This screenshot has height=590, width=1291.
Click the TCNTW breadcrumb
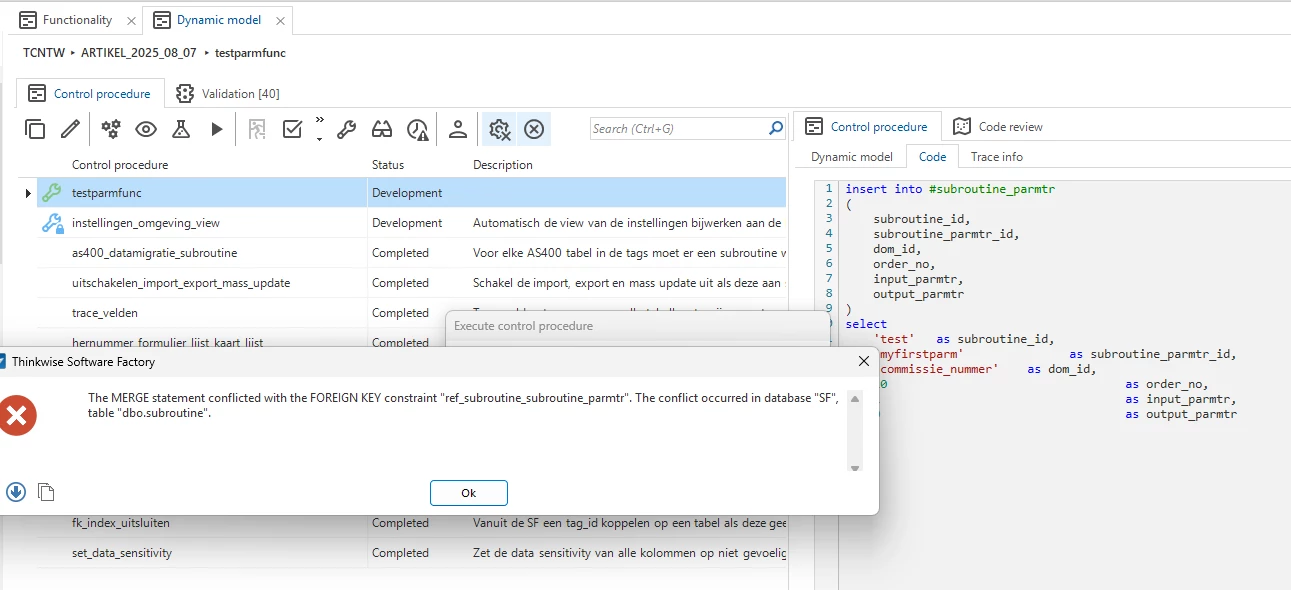point(45,52)
